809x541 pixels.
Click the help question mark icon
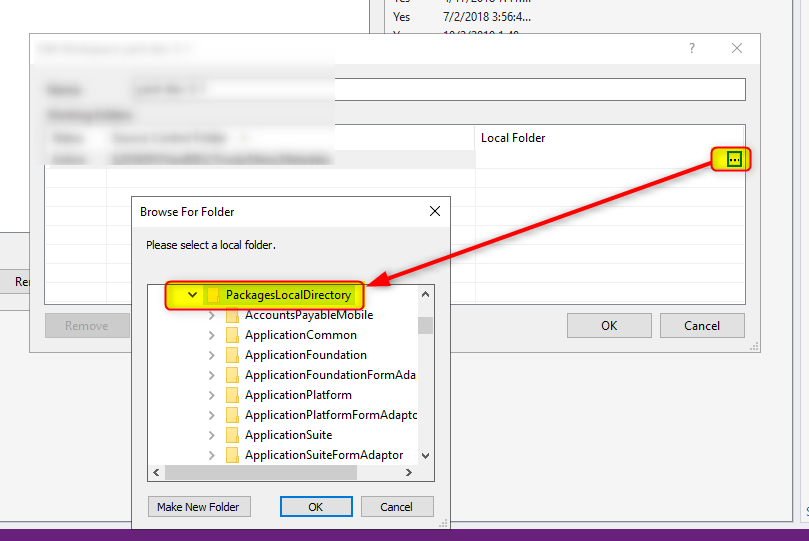(x=691, y=48)
